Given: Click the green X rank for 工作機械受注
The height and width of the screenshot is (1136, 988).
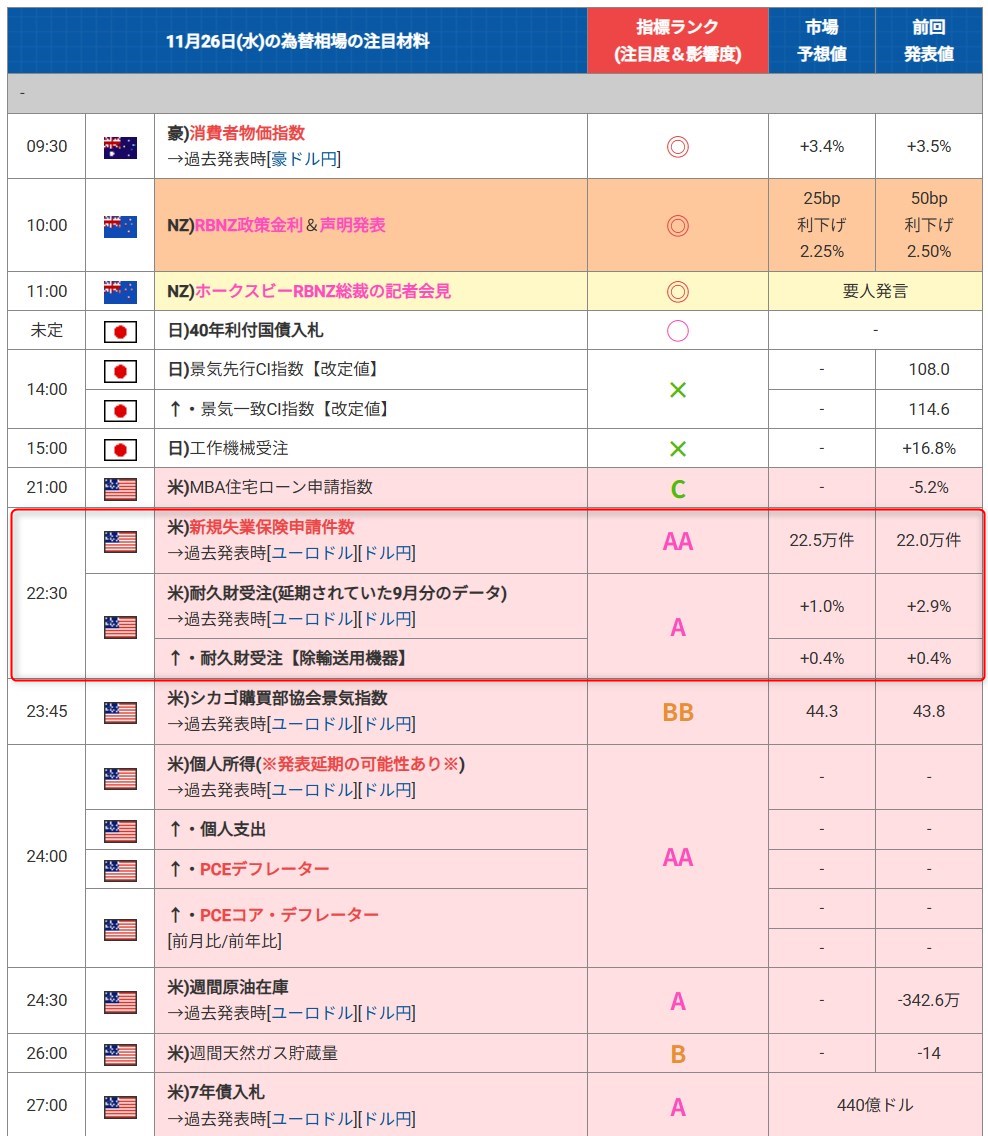Looking at the screenshot, I should 677,449.
